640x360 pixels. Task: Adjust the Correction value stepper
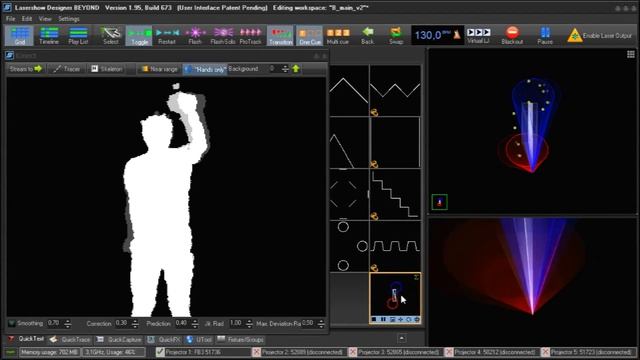point(135,324)
